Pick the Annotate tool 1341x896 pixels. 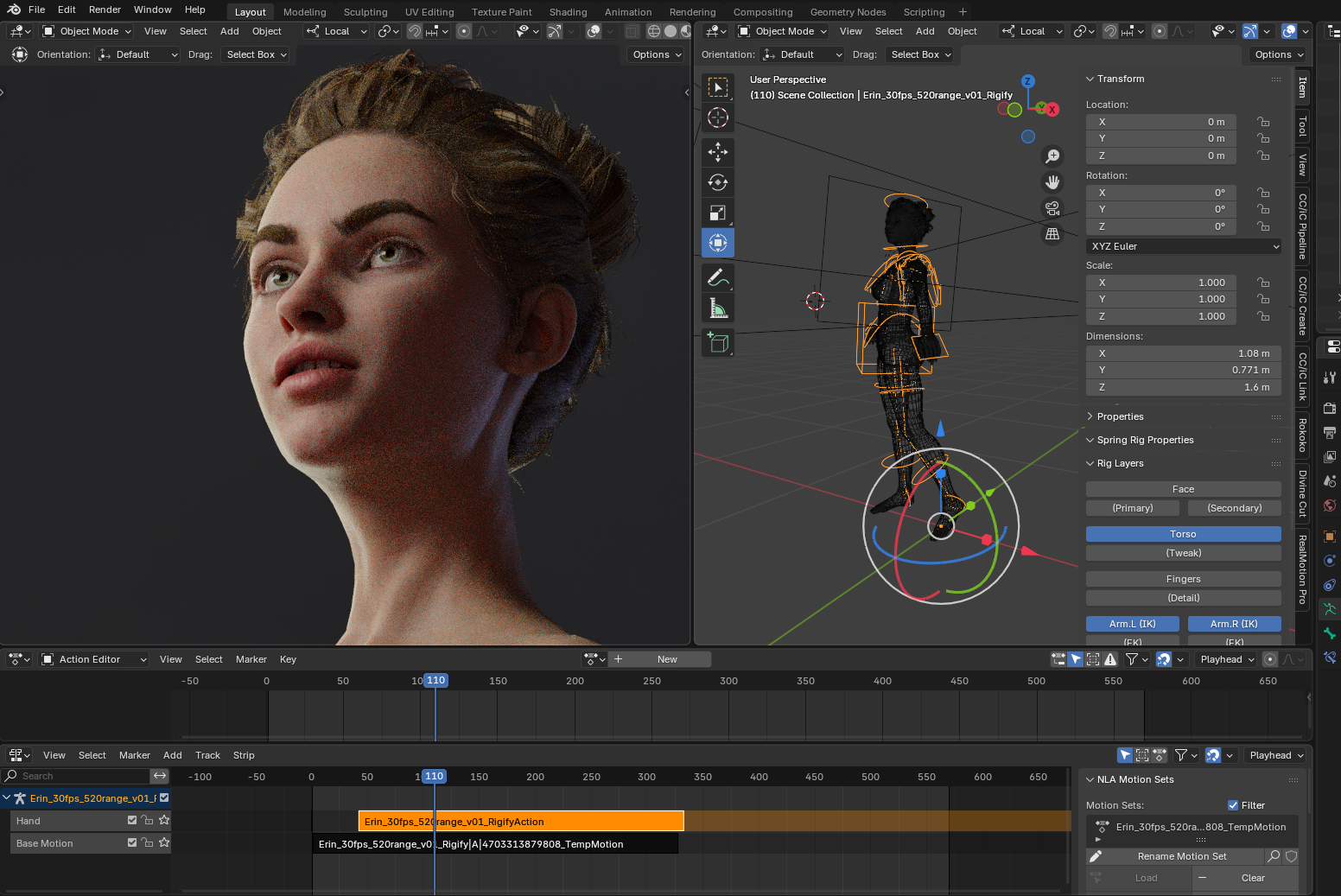(x=718, y=277)
